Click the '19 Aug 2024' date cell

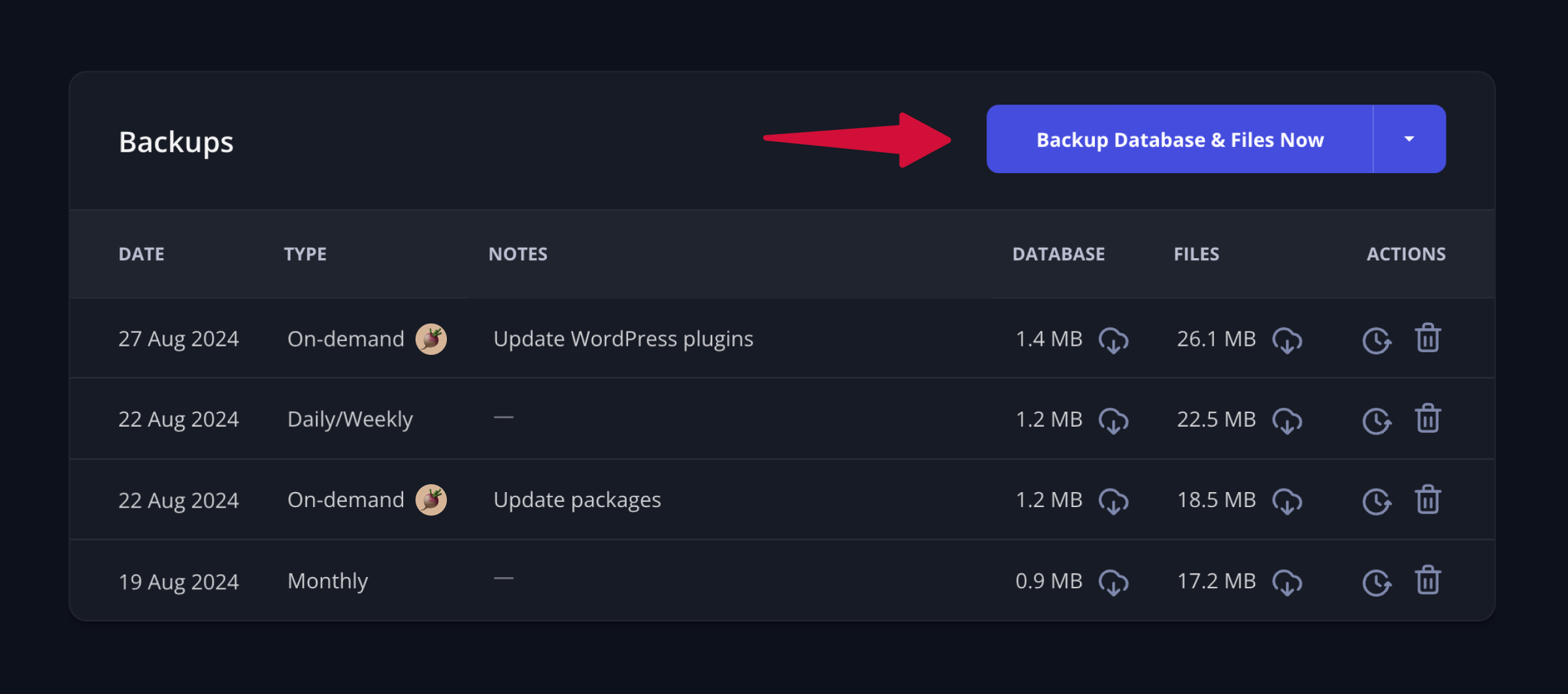178,582
